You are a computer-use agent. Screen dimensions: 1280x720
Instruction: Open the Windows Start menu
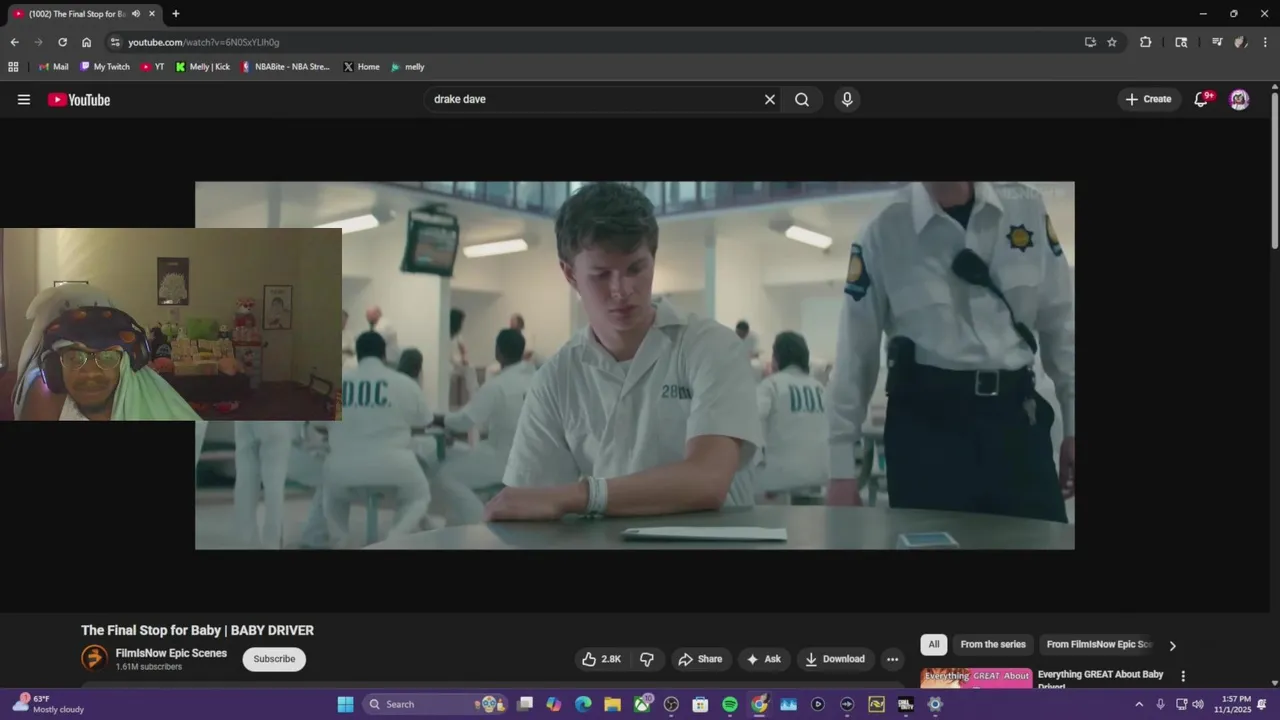tap(345, 704)
